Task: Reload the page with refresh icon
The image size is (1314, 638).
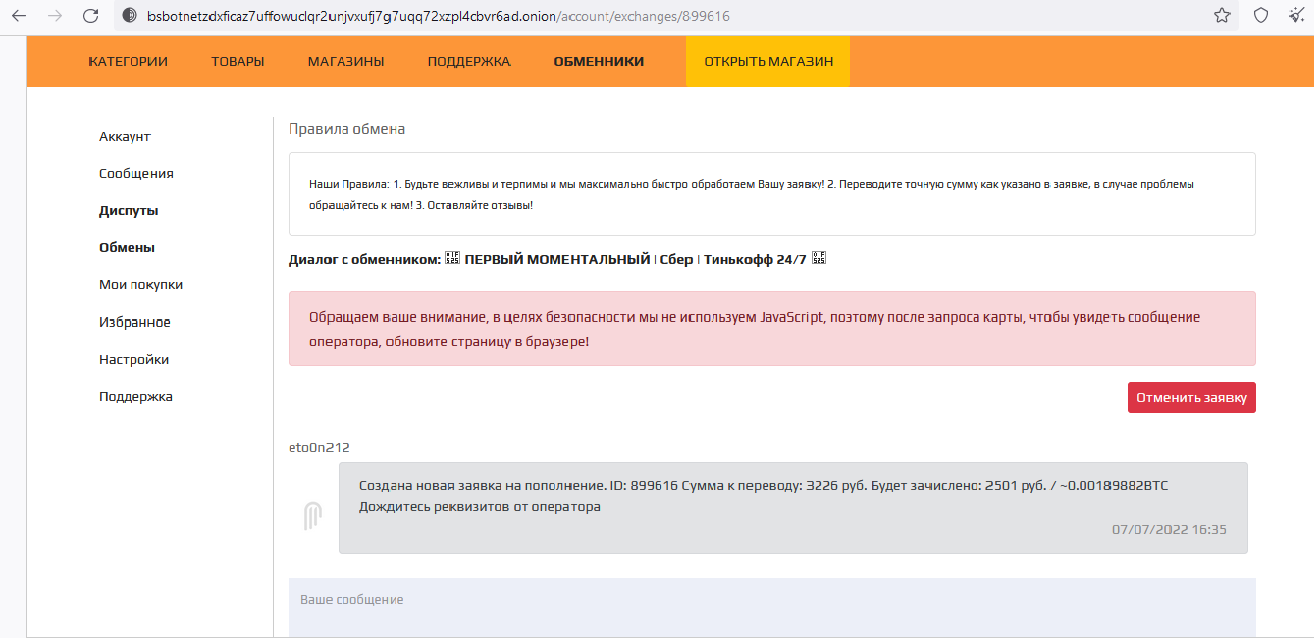Action: point(91,16)
